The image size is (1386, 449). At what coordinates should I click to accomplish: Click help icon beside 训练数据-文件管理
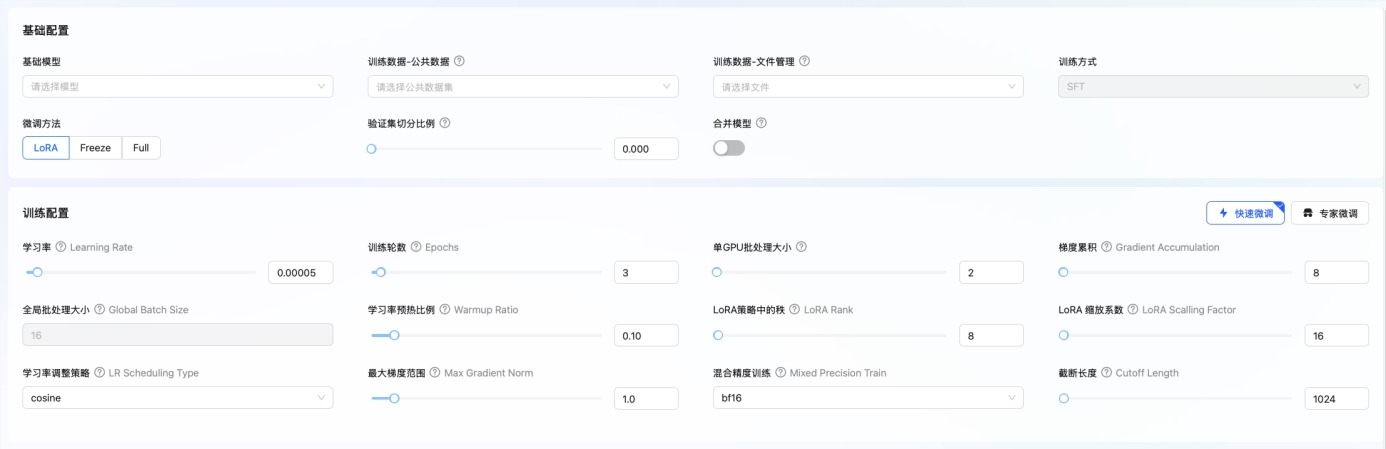tap(804, 61)
